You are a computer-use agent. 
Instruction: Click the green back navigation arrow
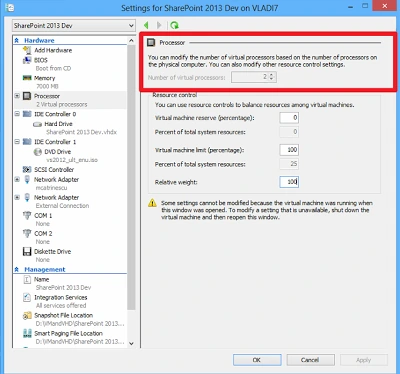146,25
